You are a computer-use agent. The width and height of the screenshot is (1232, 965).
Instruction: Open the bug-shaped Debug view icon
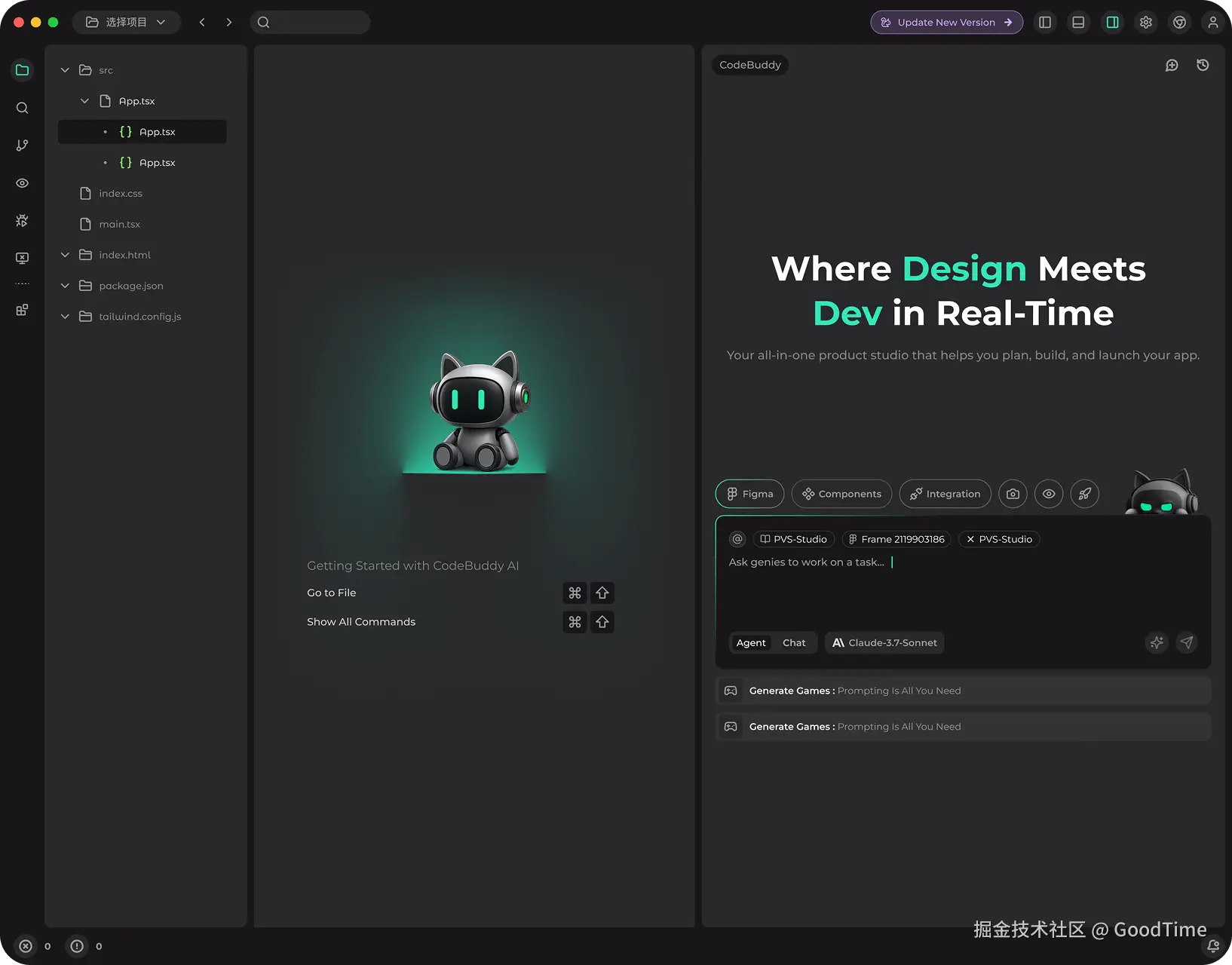point(23,221)
